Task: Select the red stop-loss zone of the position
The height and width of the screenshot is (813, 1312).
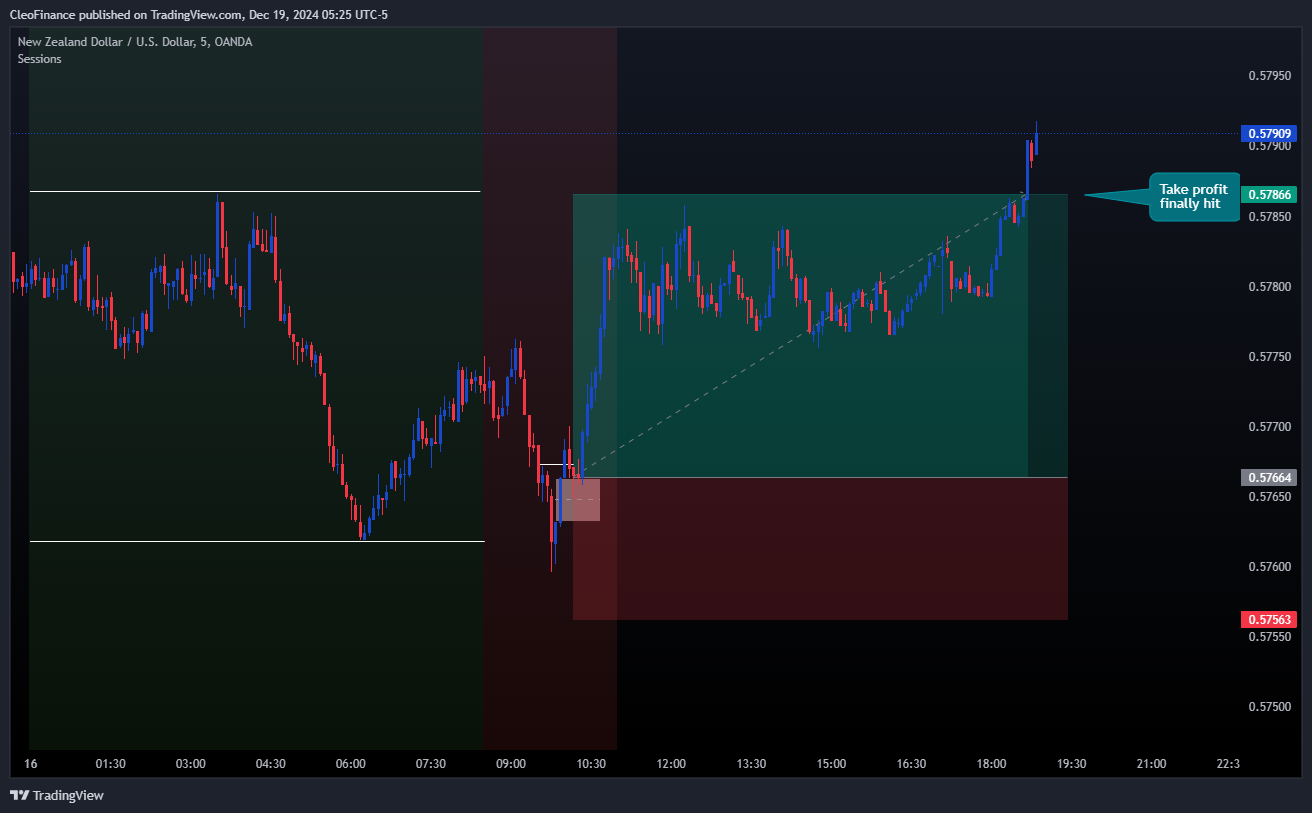Action: click(820, 549)
